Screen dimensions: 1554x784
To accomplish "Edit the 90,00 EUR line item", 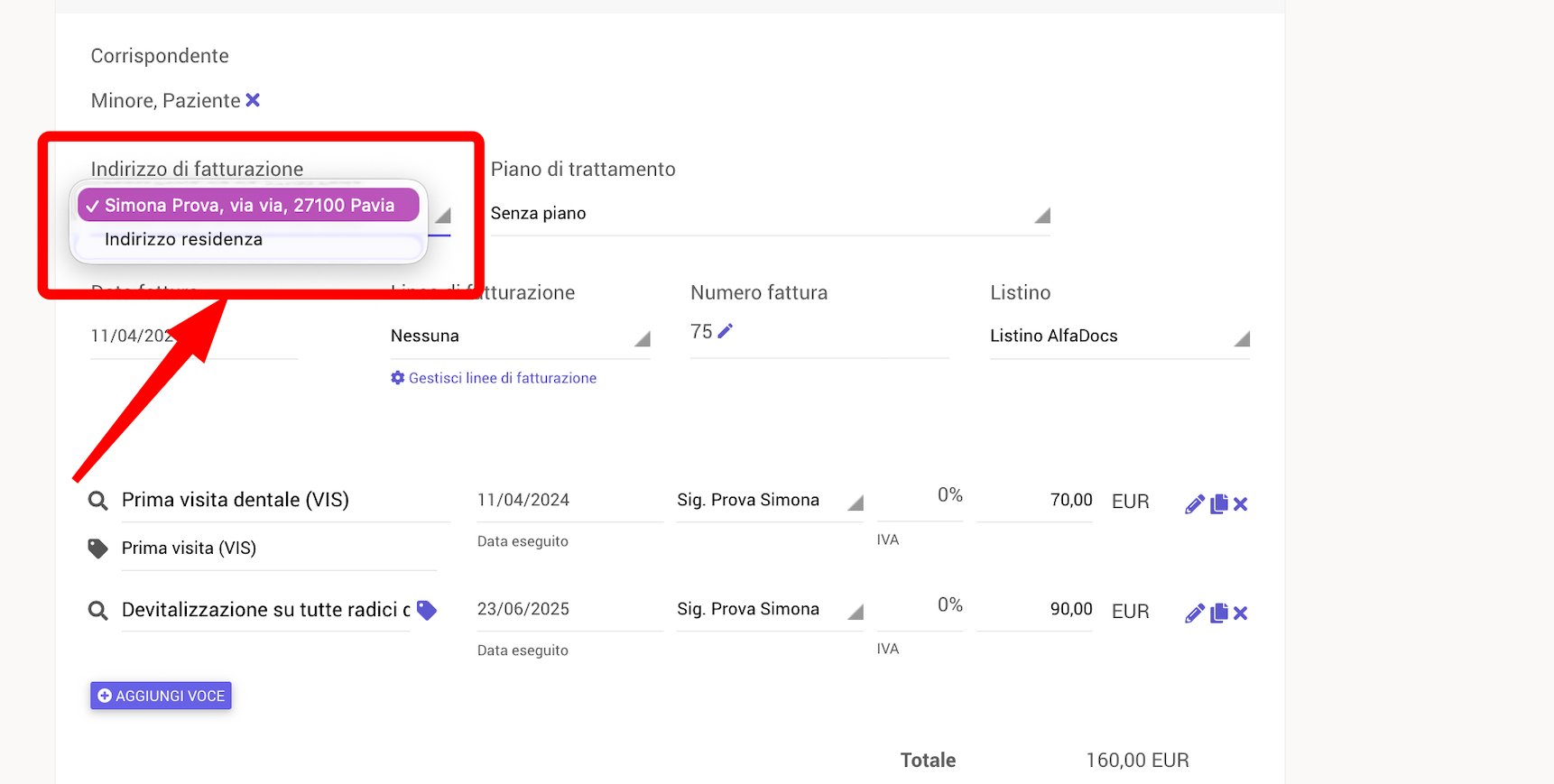I will (x=1195, y=613).
